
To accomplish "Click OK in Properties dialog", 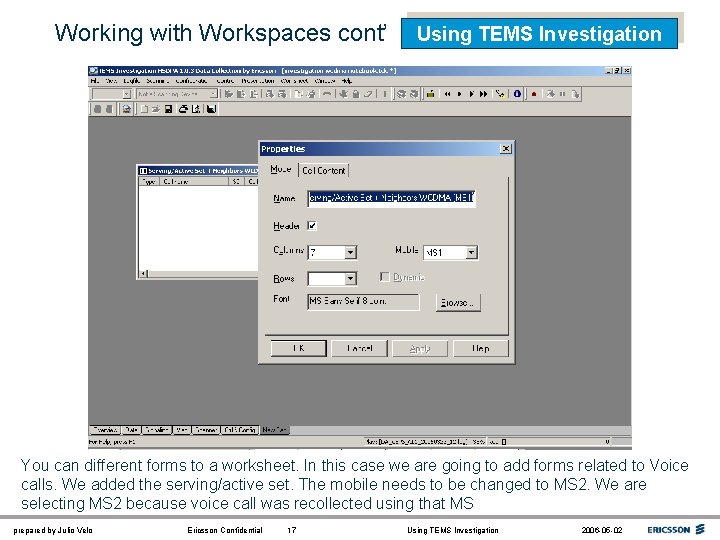I will point(298,349).
